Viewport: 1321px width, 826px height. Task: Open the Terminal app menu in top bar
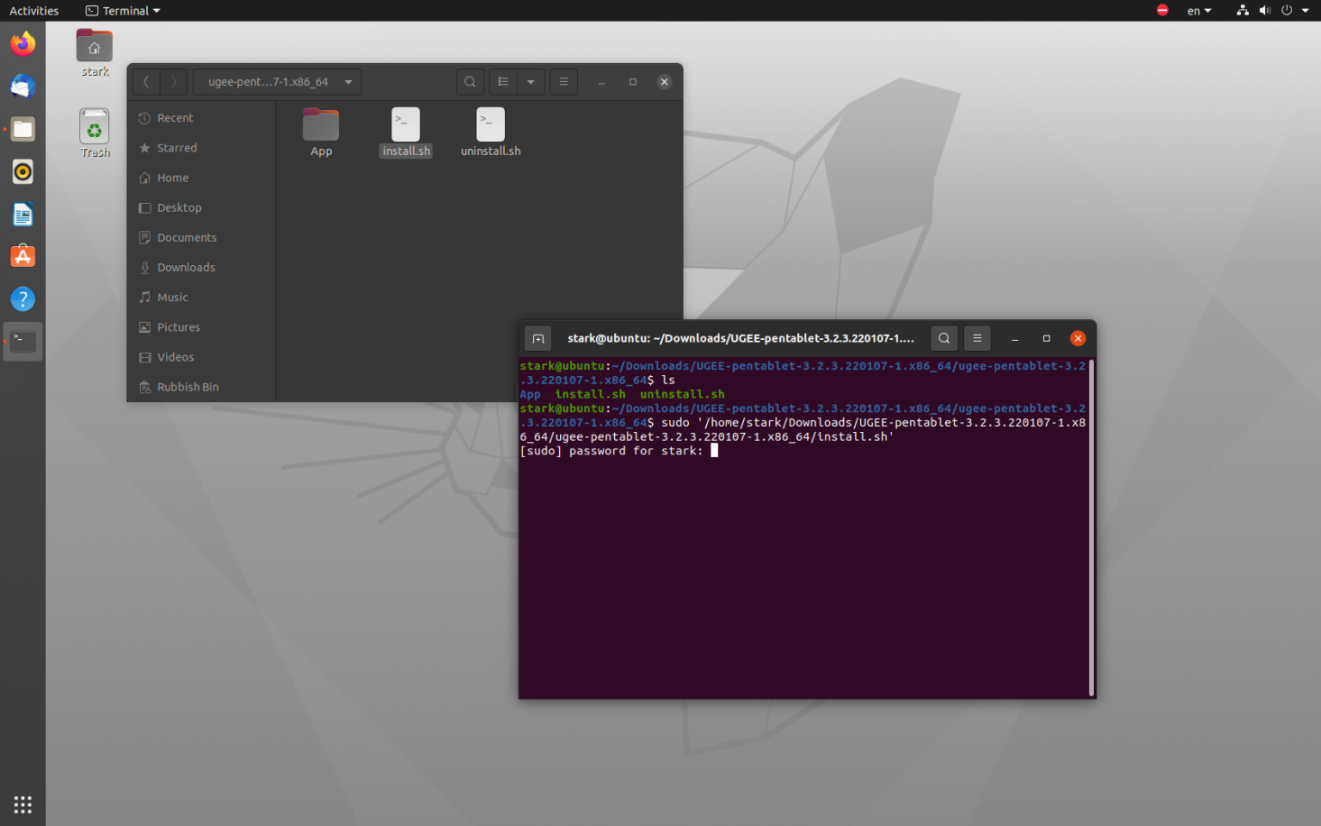point(123,11)
